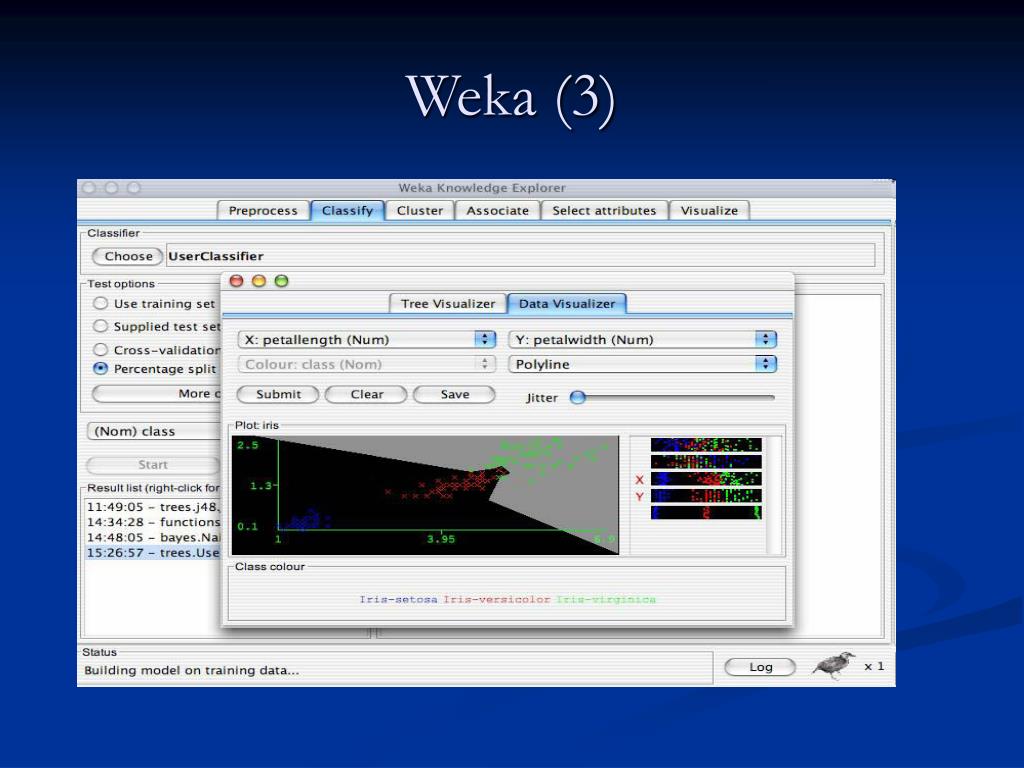Screen dimensions: 1024x768
Task: Select the 14:34:28 functions result entry
Action: tap(153, 522)
